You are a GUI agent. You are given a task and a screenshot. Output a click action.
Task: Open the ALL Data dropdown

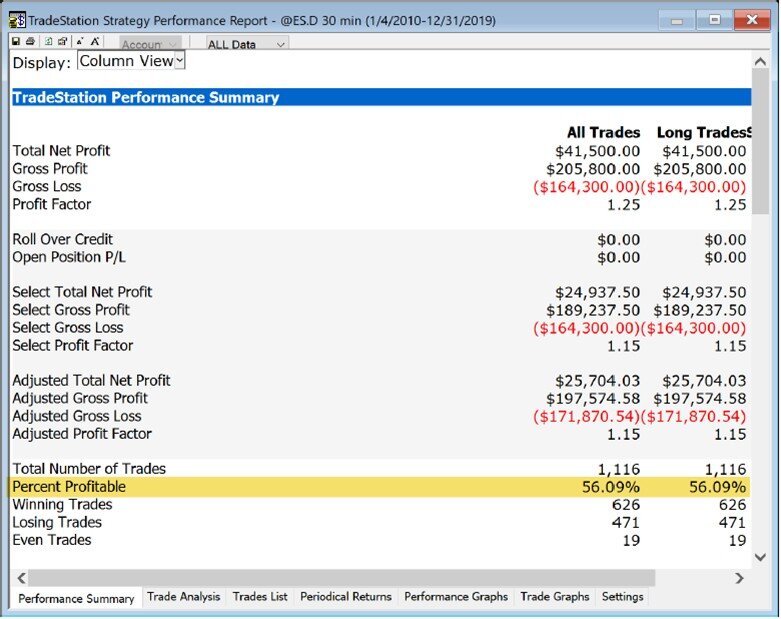[247, 44]
